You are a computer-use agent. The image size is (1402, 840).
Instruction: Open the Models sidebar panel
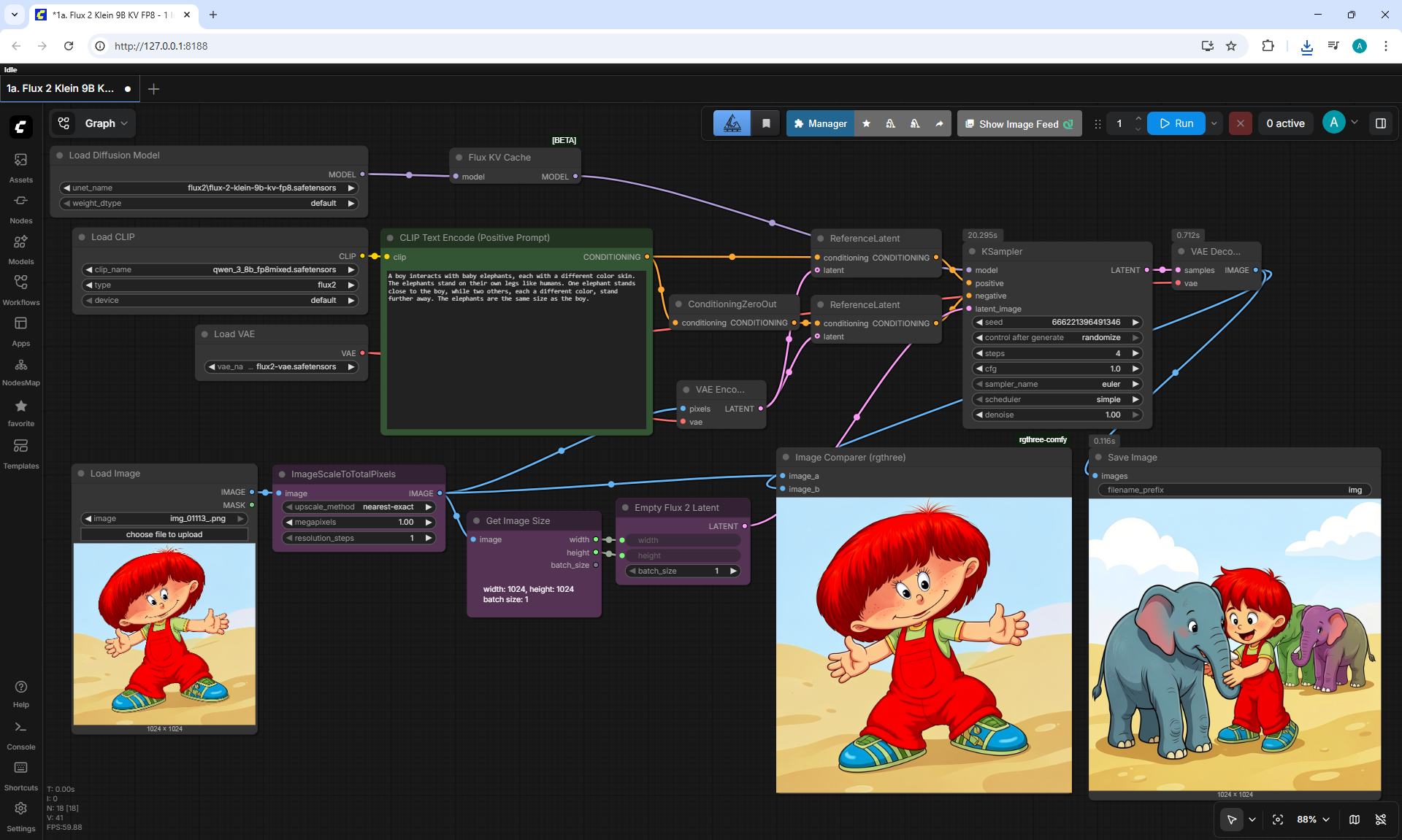point(20,249)
